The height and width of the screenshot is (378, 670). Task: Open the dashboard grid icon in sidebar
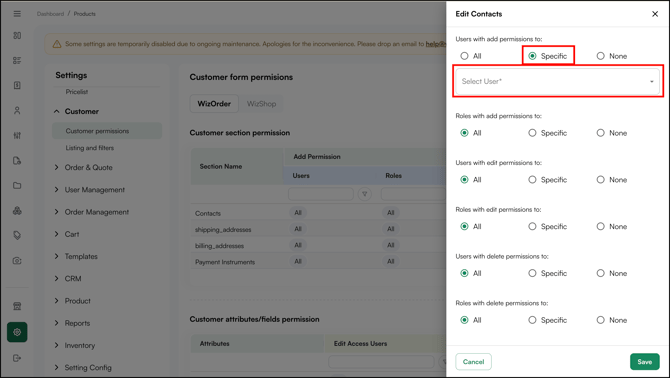[x=17, y=35]
